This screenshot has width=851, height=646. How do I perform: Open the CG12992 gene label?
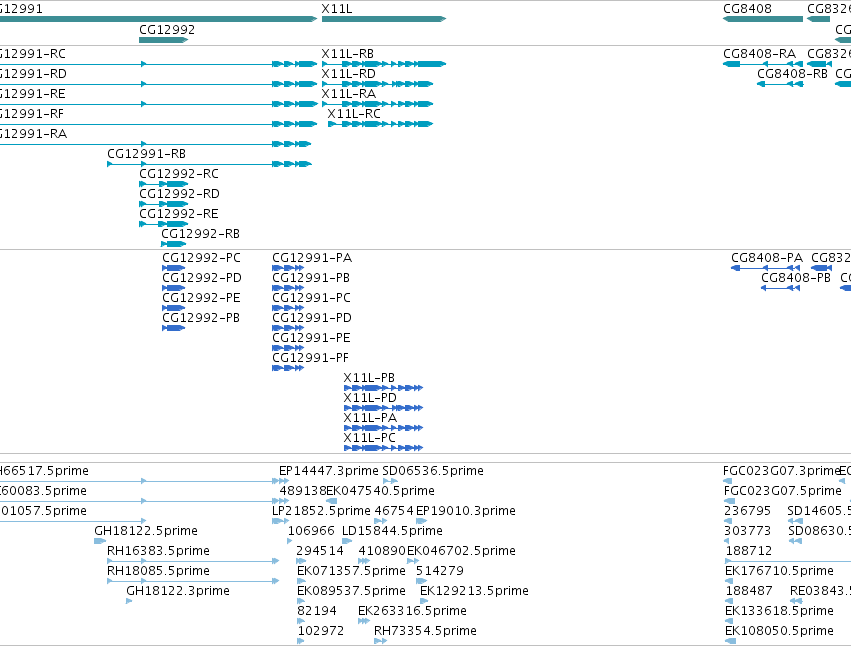(167, 30)
